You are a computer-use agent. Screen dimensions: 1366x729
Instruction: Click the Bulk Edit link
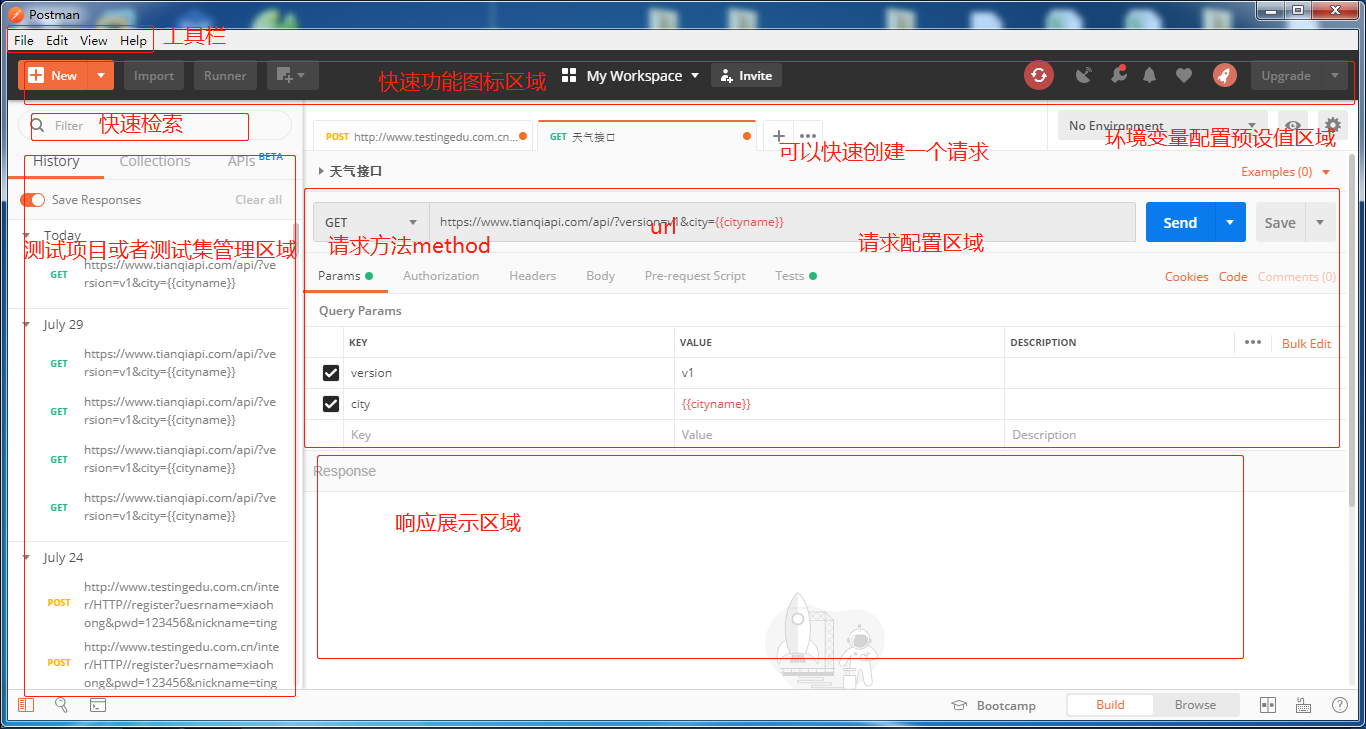tap(1307, 343)
